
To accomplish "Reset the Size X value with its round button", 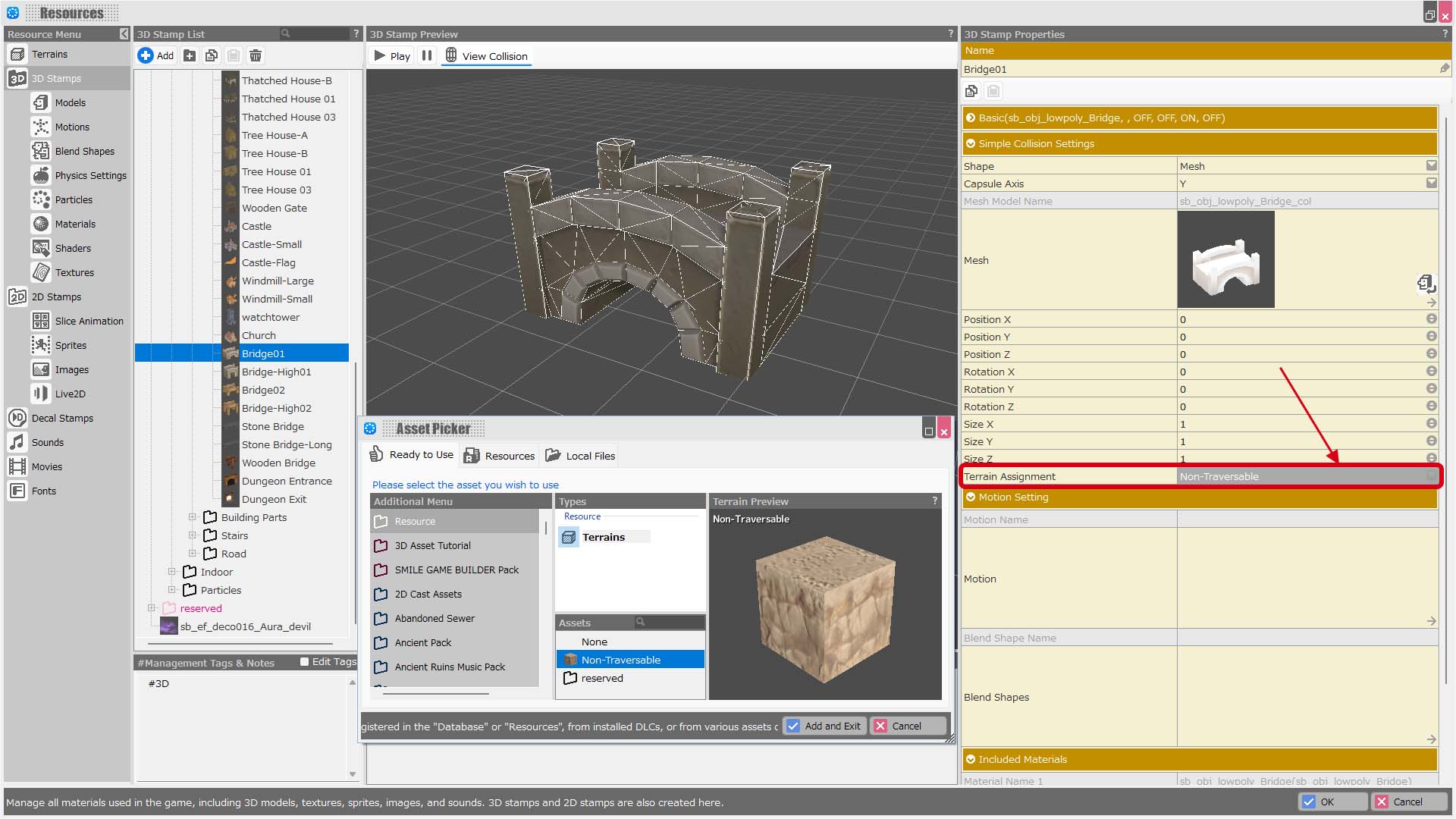I will tap(1431, 423).
